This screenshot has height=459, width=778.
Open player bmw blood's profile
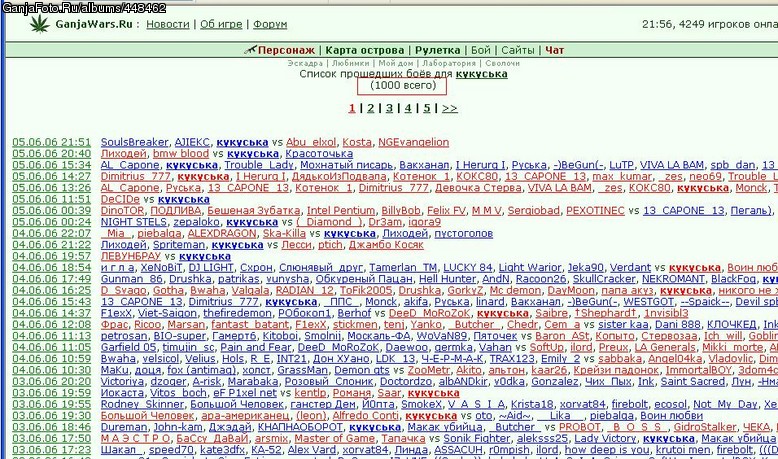pos(181,154)
